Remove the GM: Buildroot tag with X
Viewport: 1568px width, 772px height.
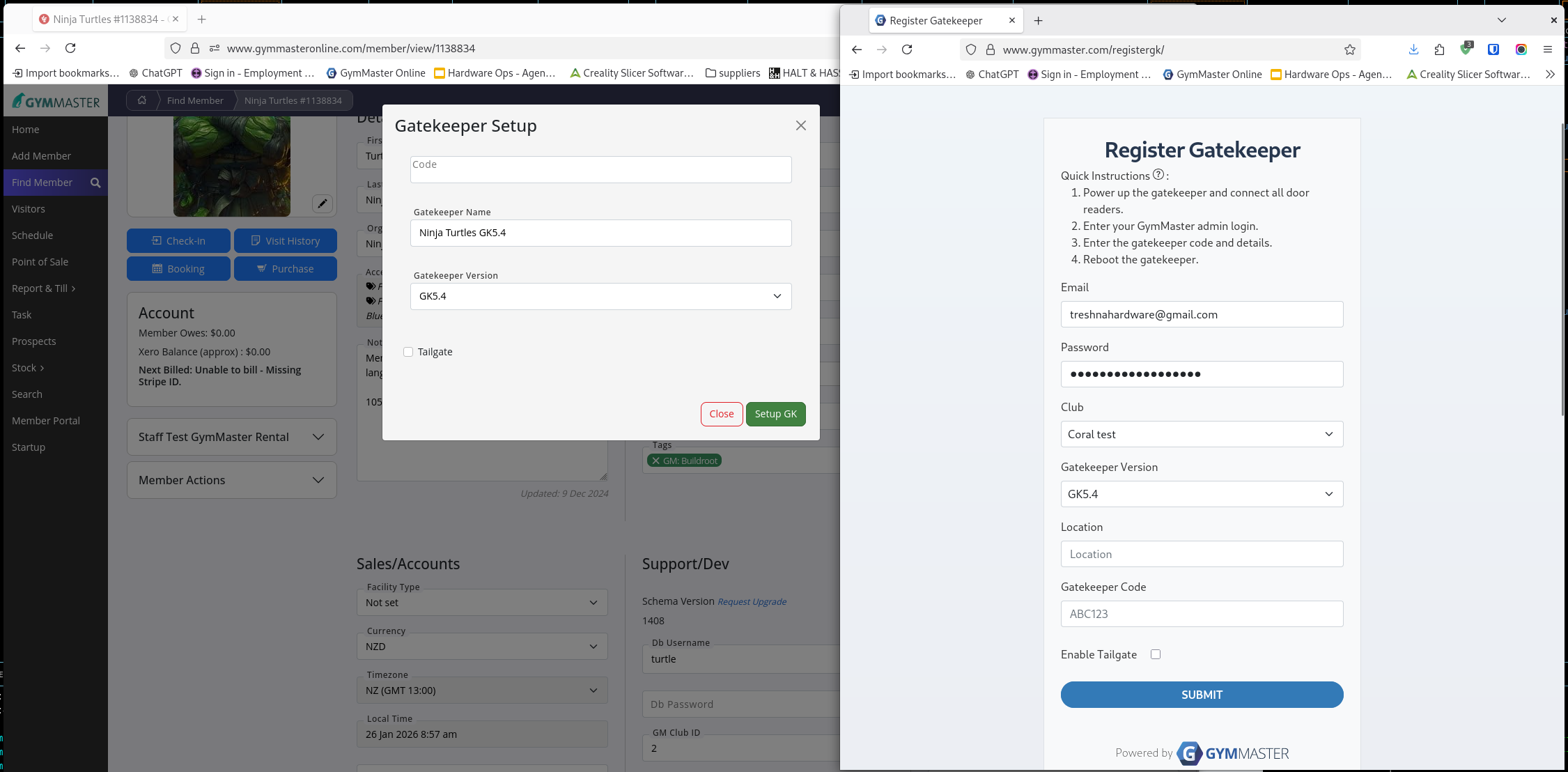click(655, 461)
